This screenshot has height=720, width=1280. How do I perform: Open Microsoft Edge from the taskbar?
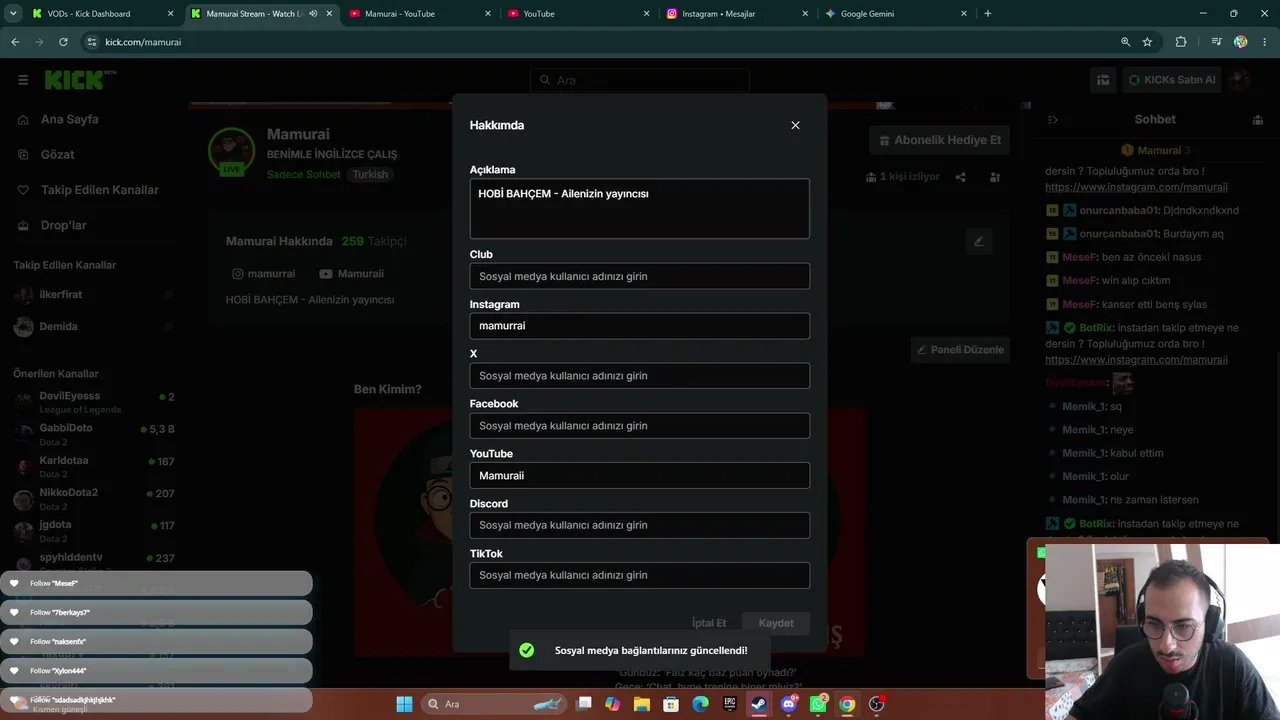tap(700, 704)
